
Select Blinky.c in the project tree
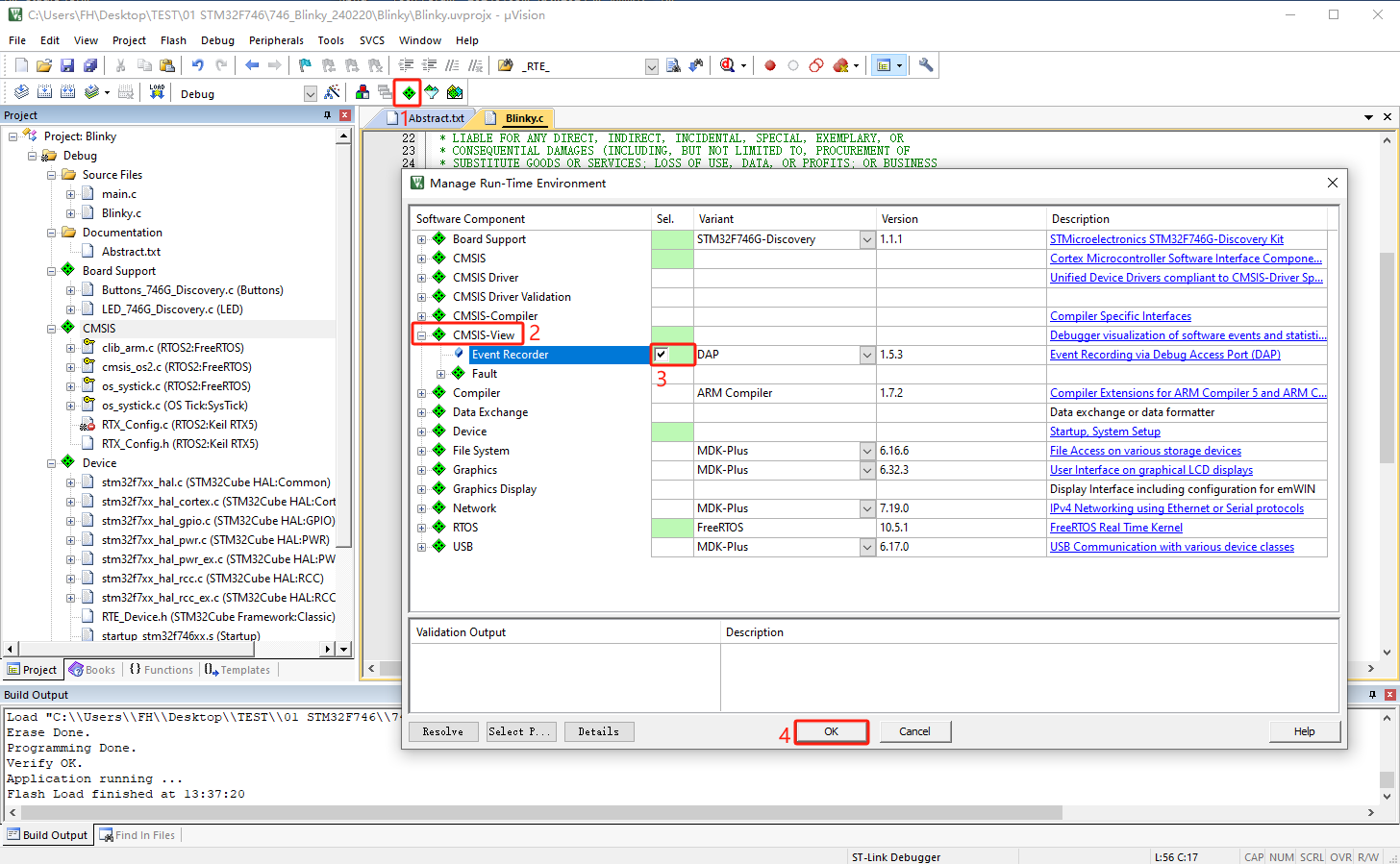coord(121,213)
